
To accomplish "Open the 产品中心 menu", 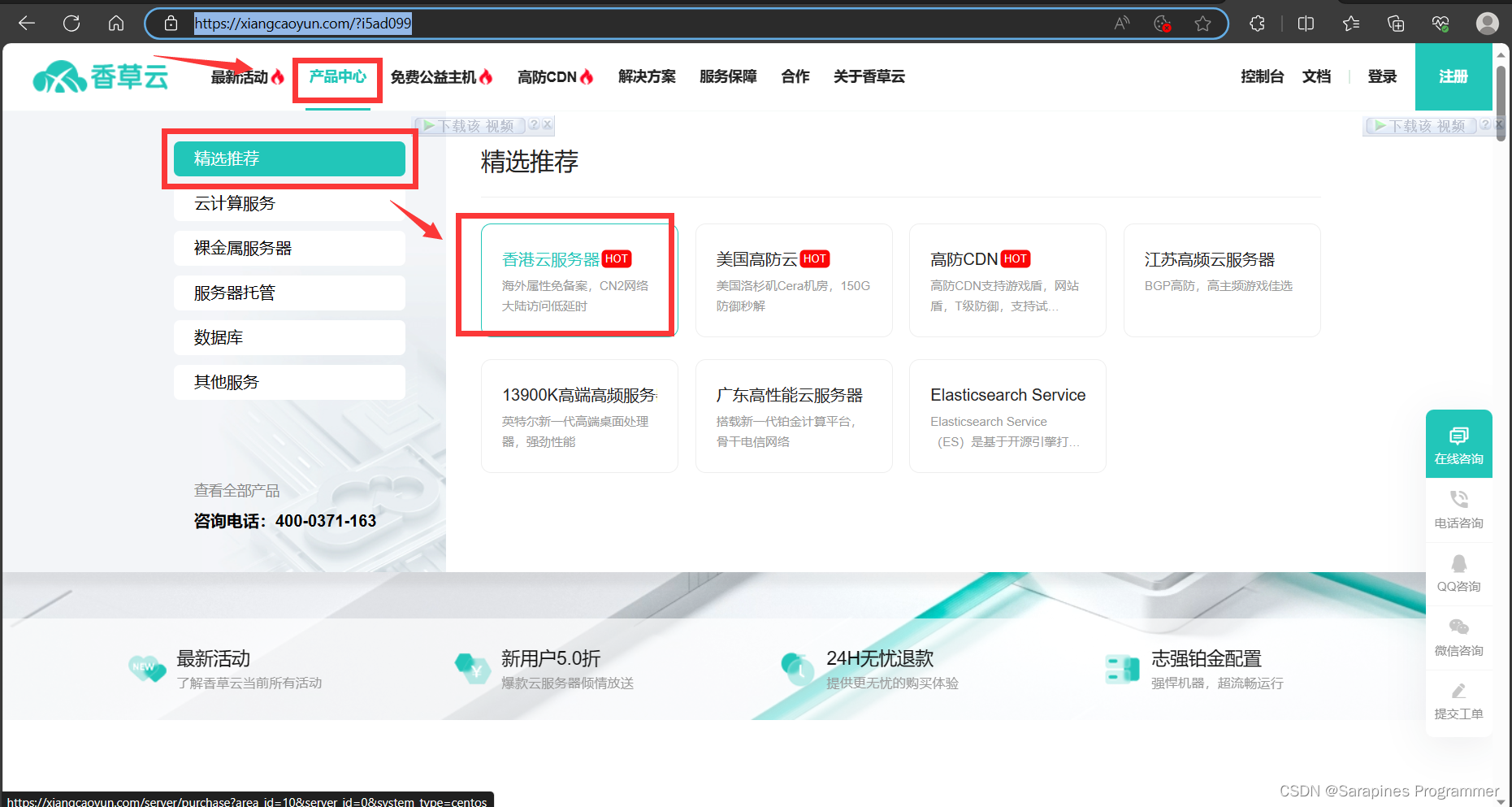I will [x=337, y=77].
